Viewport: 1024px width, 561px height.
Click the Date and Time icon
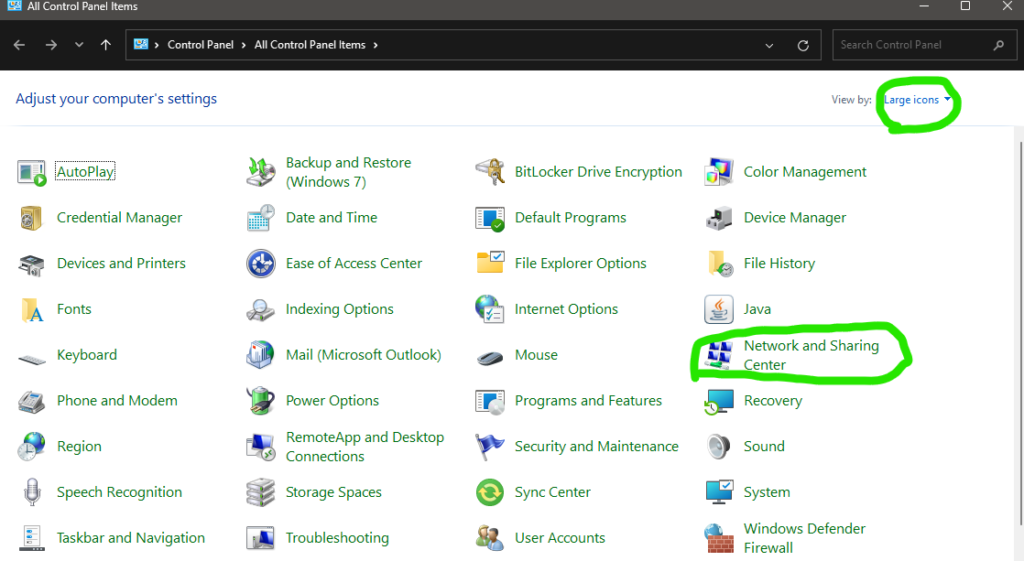[x=261, y=218]
